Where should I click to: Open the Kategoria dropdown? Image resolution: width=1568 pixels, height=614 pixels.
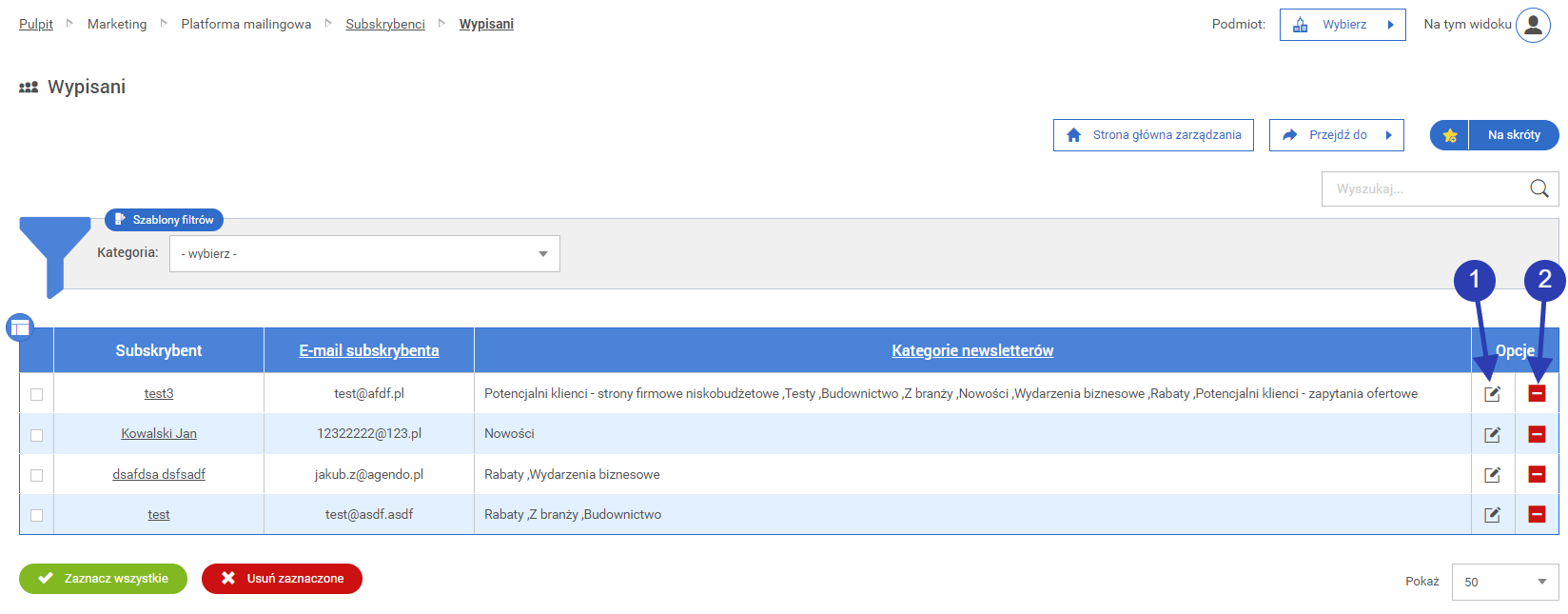click(x=364, y=254)
